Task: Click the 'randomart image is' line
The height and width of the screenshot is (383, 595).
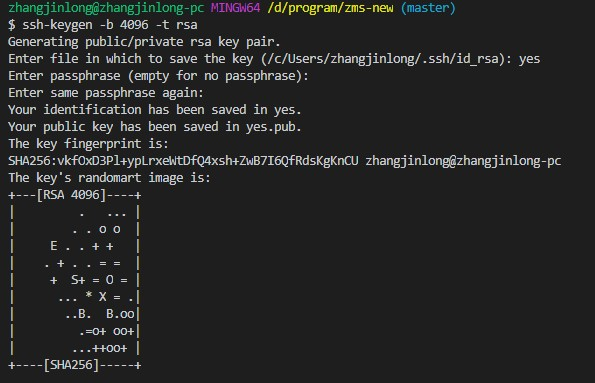Action: click(x=109, y=178)
